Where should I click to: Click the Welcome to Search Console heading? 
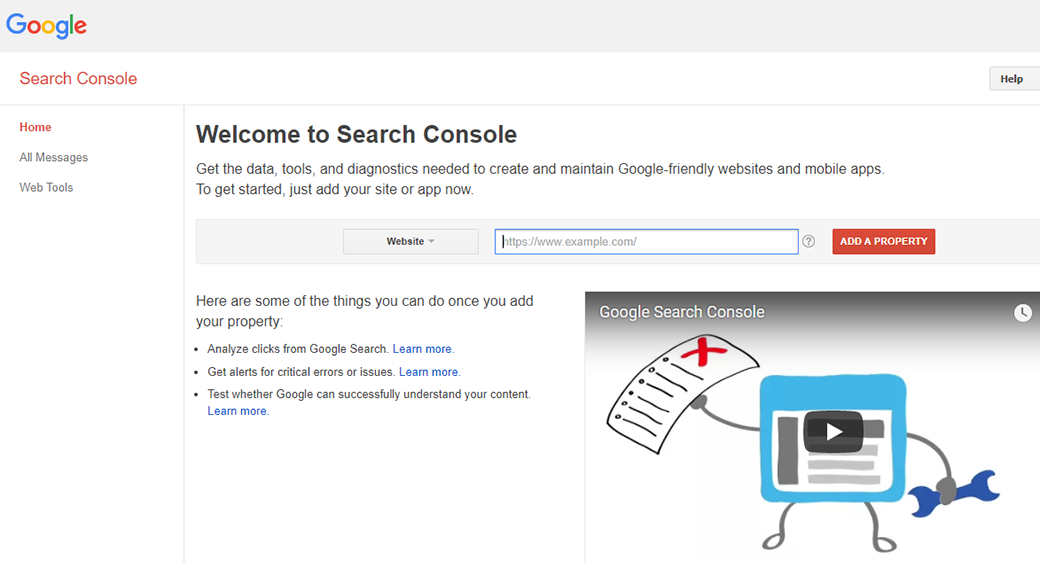[x=356, y=134]
